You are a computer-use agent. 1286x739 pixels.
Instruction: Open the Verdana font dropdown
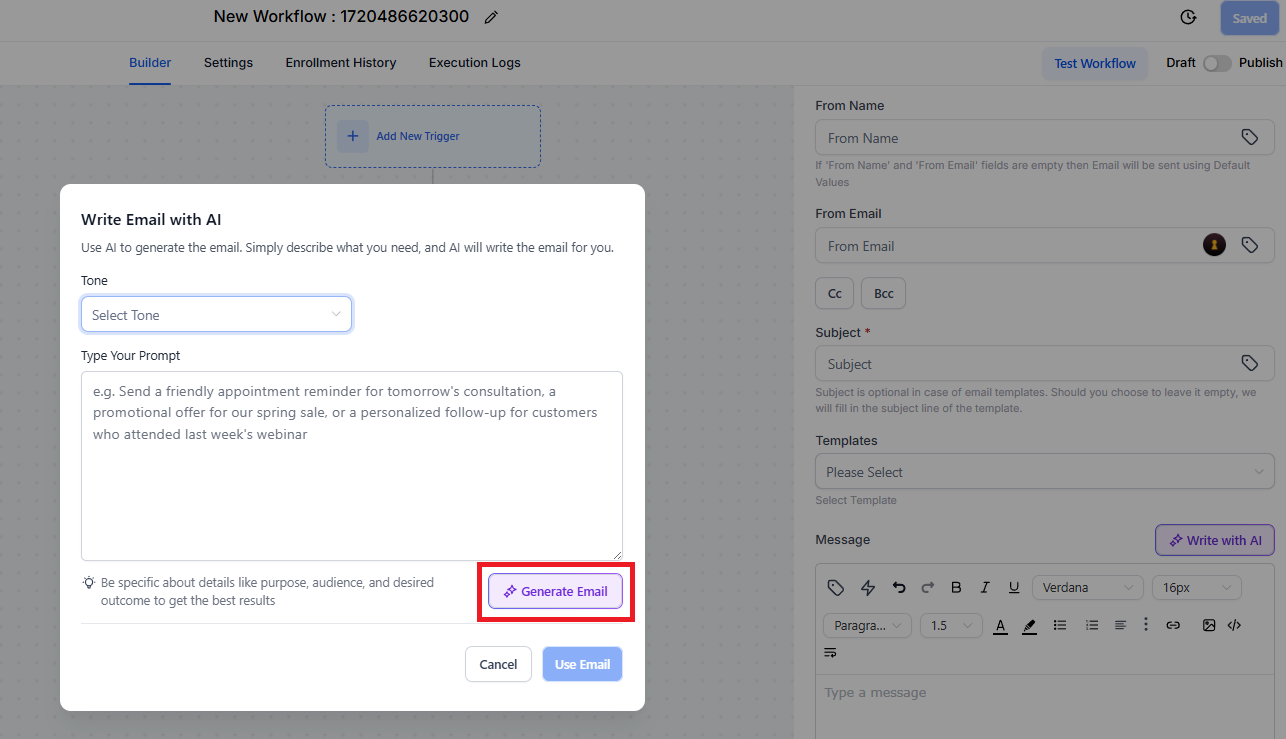pyautogui.click(x=1088, y=587)
